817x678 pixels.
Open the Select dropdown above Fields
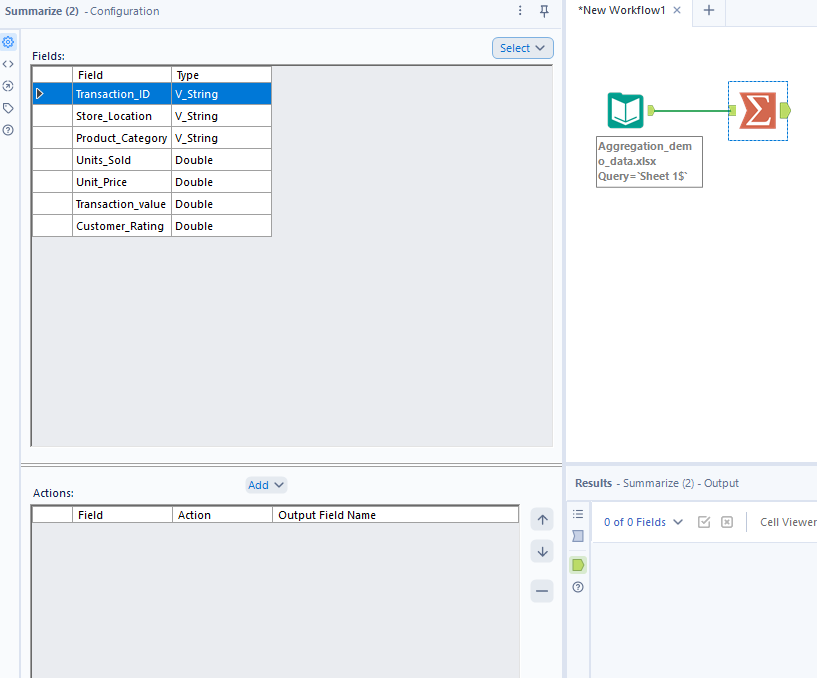523,48
